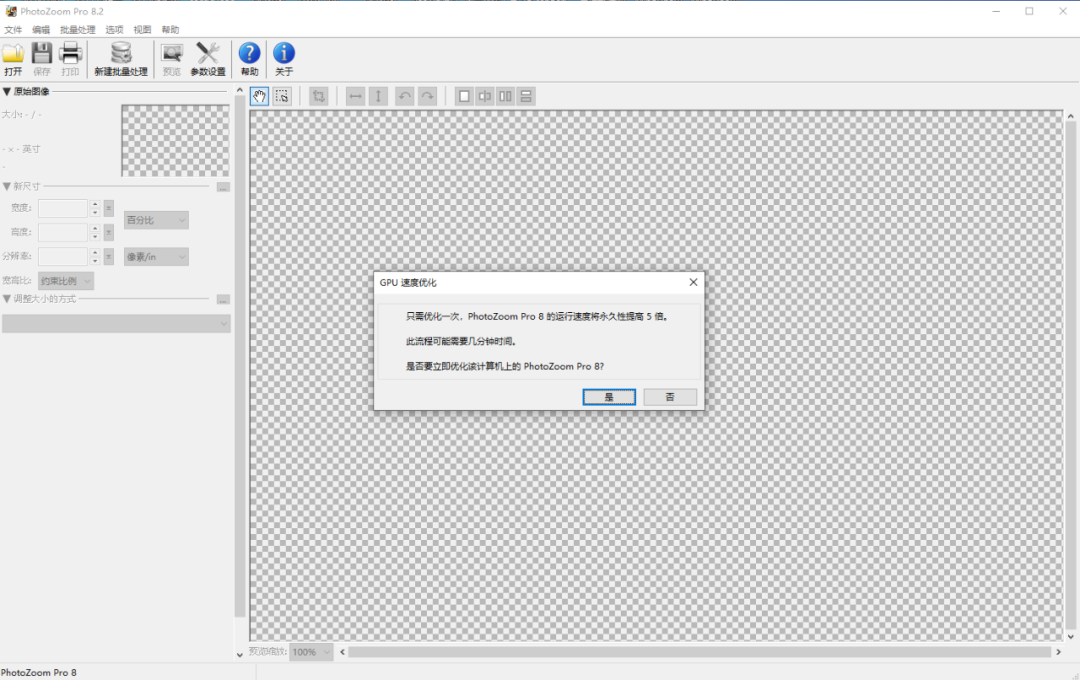This screenshot has height=680, width=1080.
Task: Select the hand pan tool
Action: pos(260,96)
